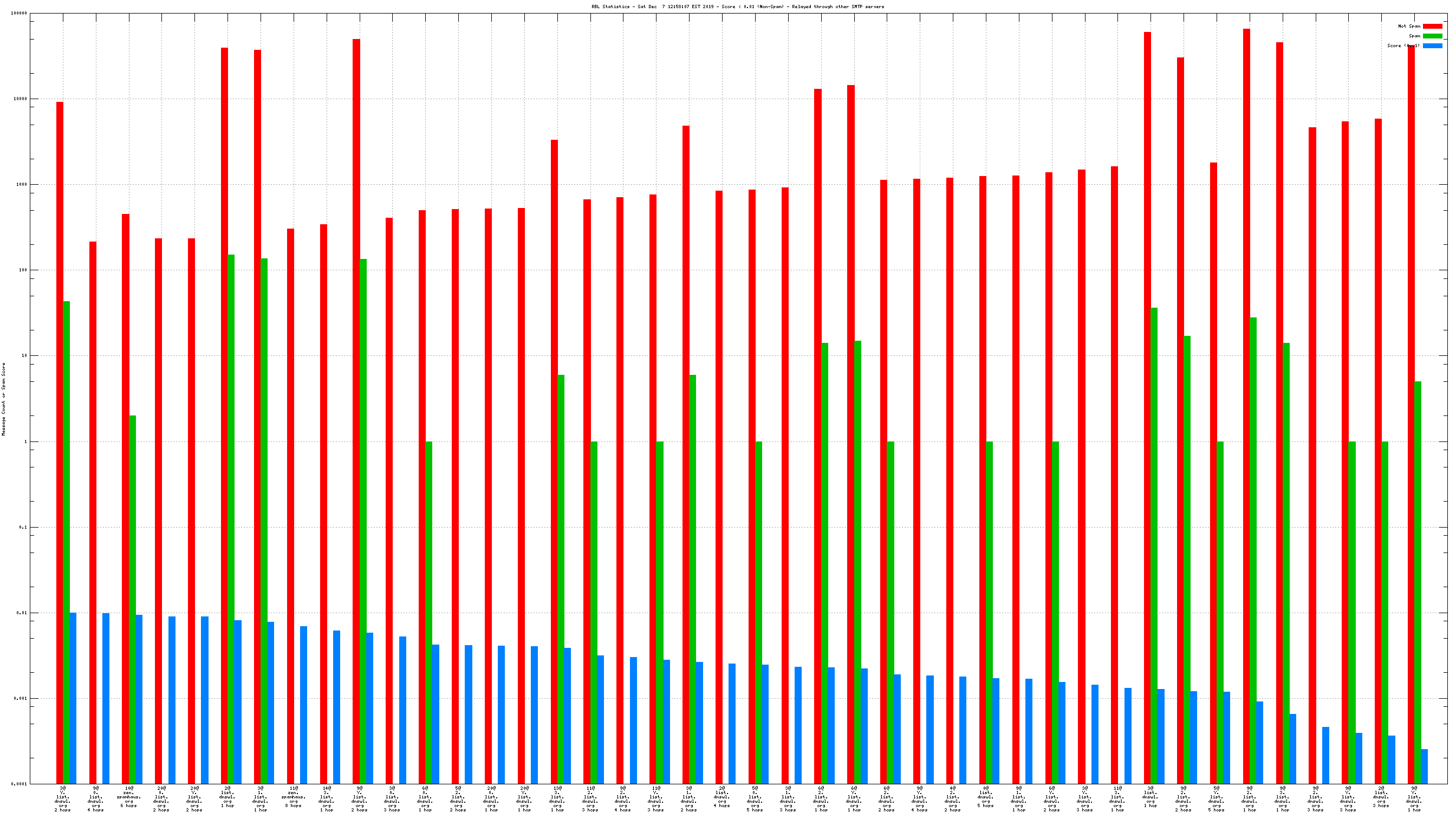Click the 1000 y-axis tick label
Image resolution: width=1456 pixels, height=819 pixels.
(x=22, y=185)
